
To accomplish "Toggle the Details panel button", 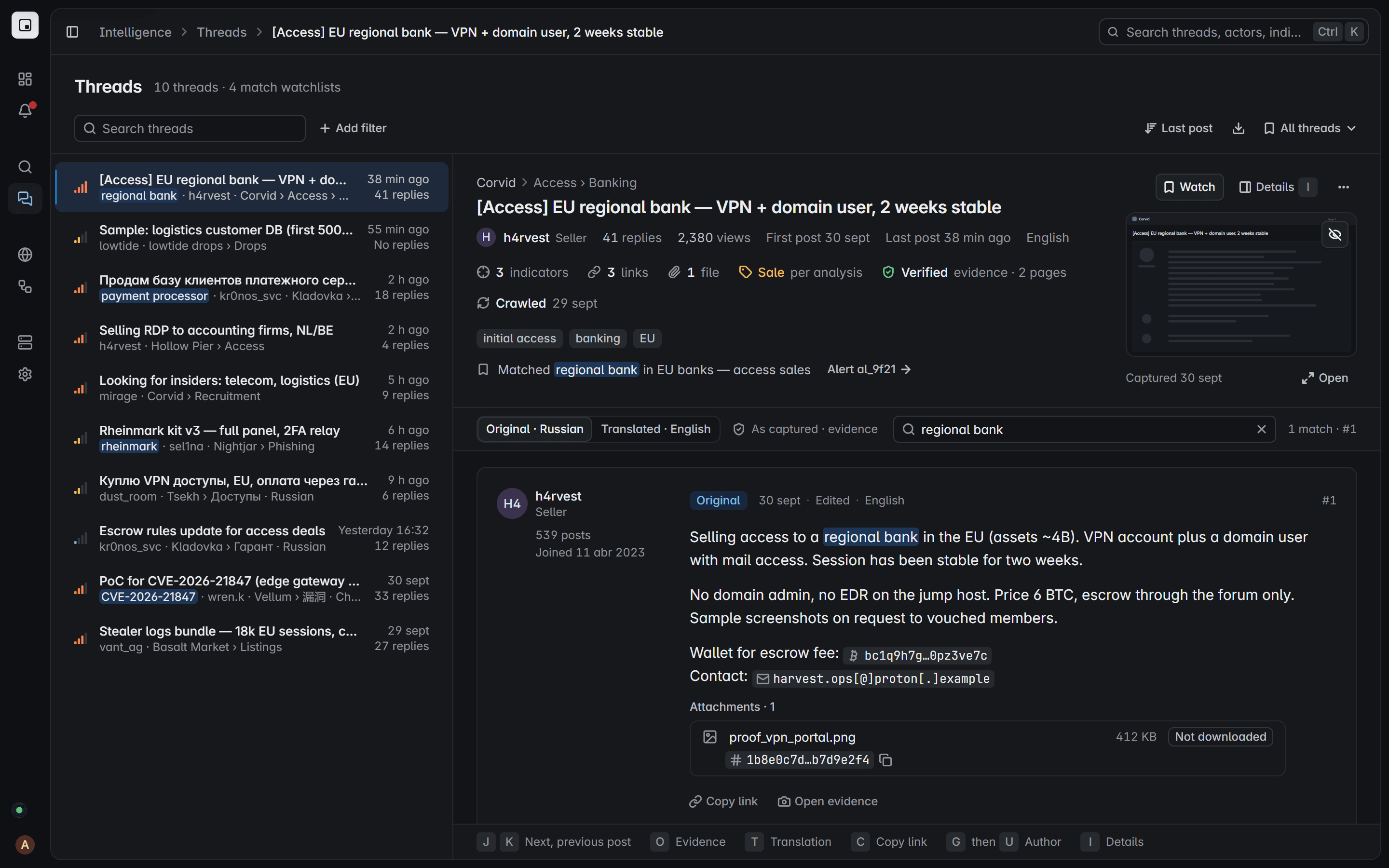I will [x=1277, y=187].
